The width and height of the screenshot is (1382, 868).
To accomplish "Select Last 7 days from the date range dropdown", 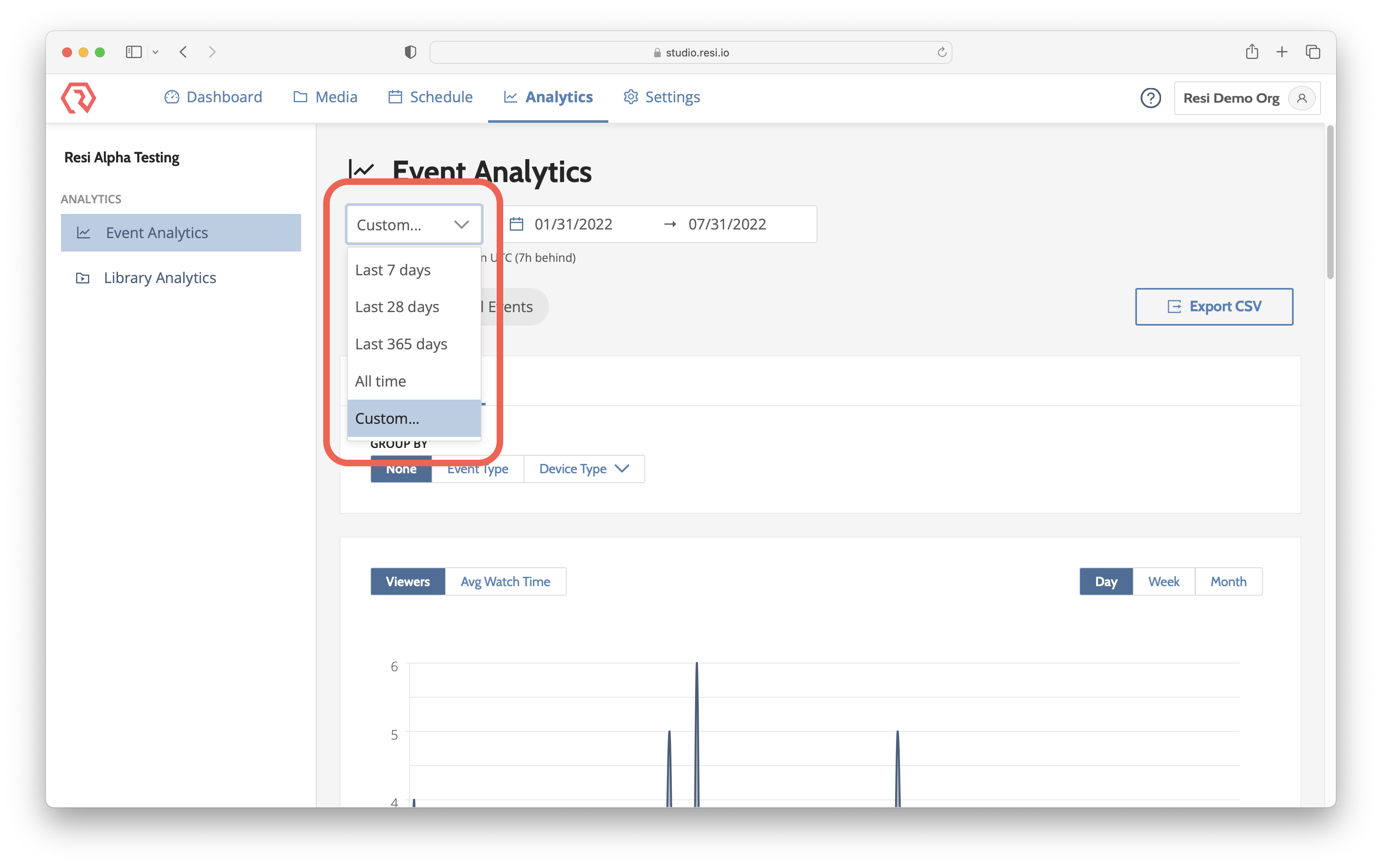I will point(393,270).
